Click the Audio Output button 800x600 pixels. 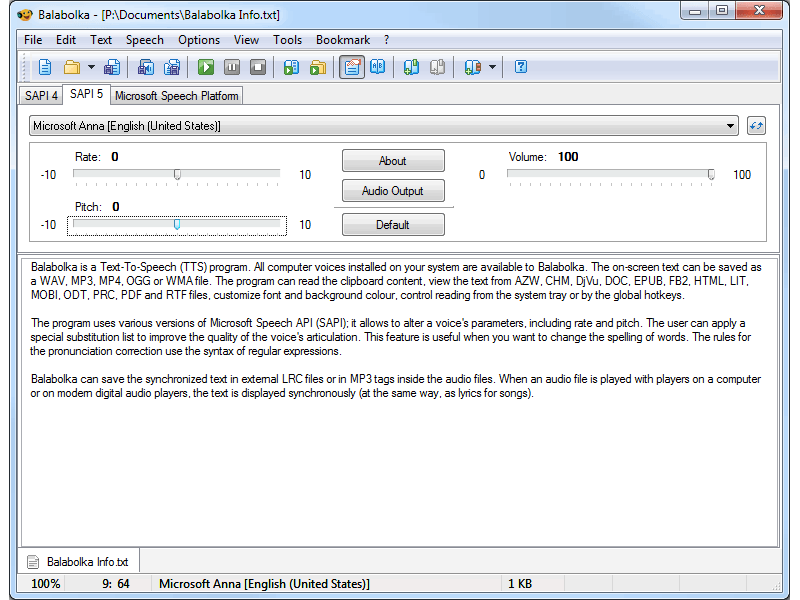point(393,191)
